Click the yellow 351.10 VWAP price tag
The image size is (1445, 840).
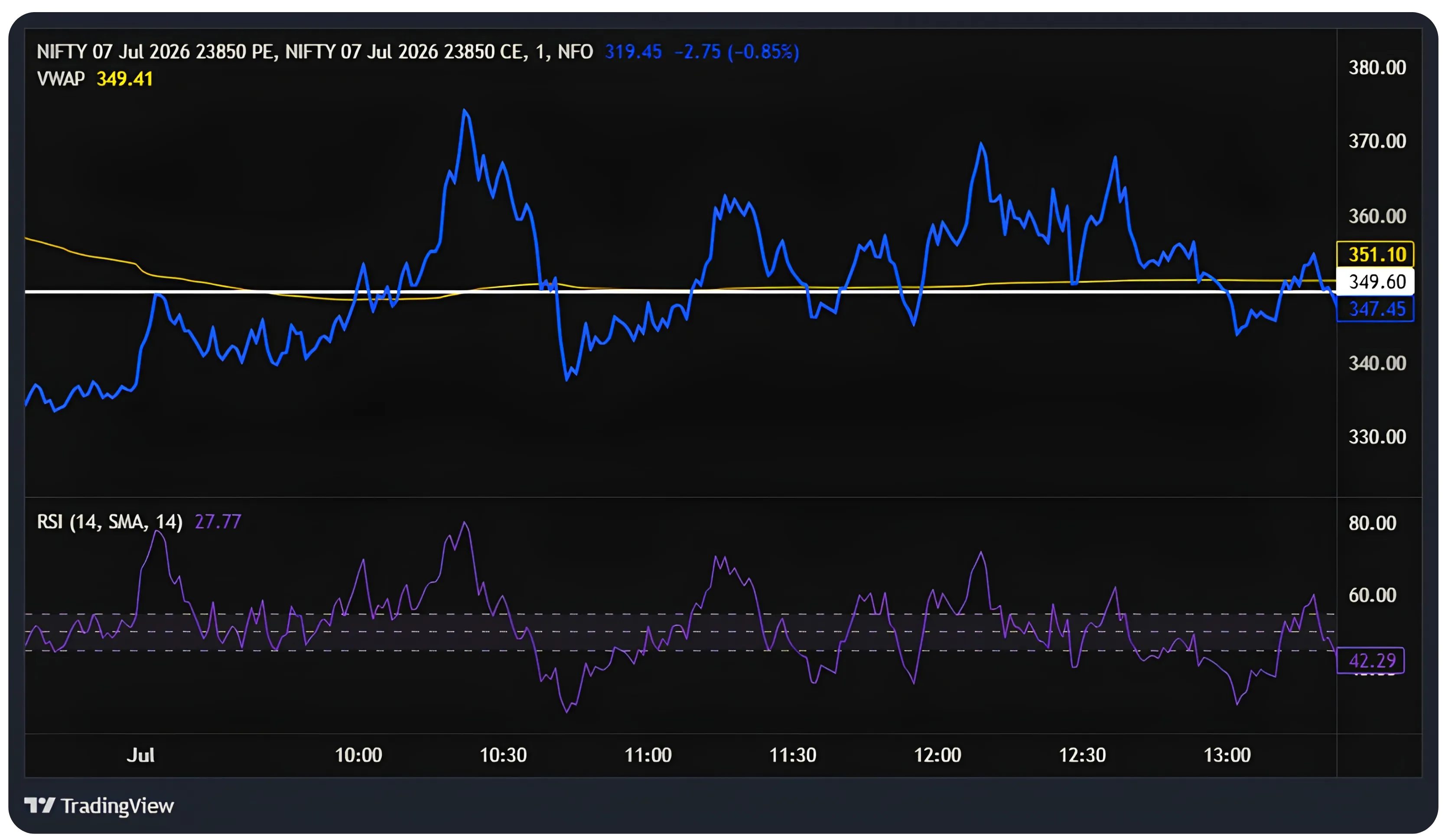pyautogui.click(x=1375, y=254)
